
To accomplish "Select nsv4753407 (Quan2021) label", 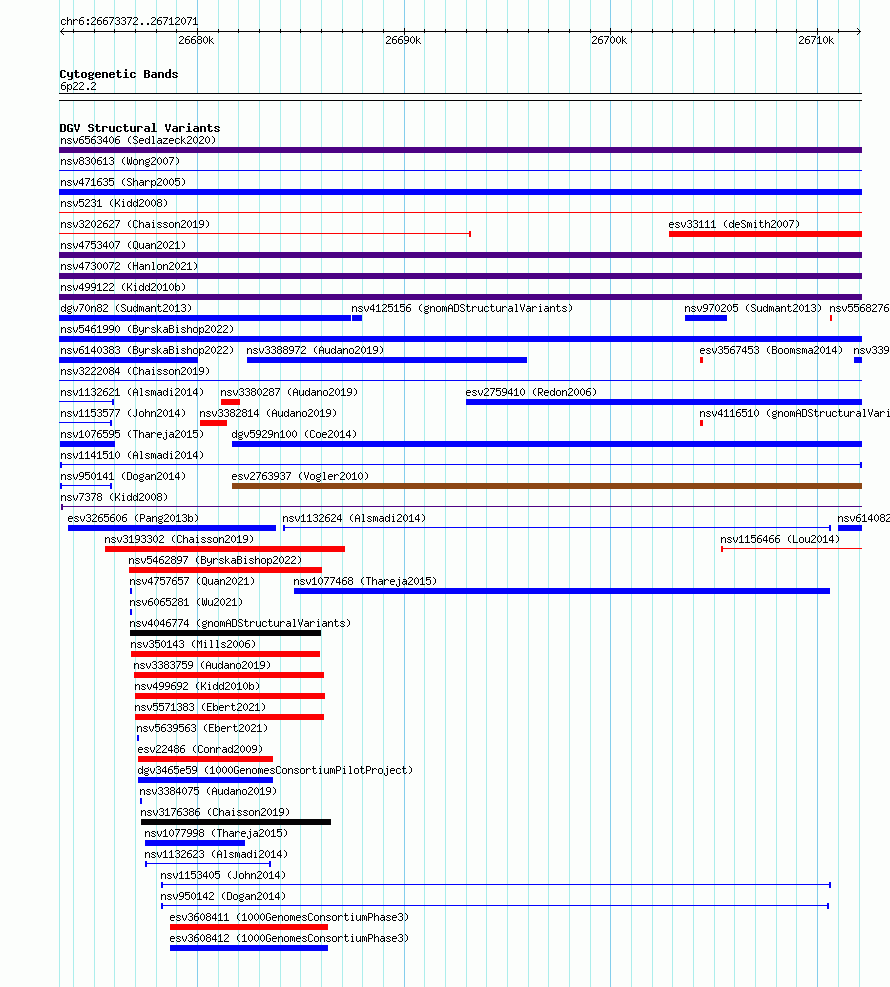I will tap(123, 245).
